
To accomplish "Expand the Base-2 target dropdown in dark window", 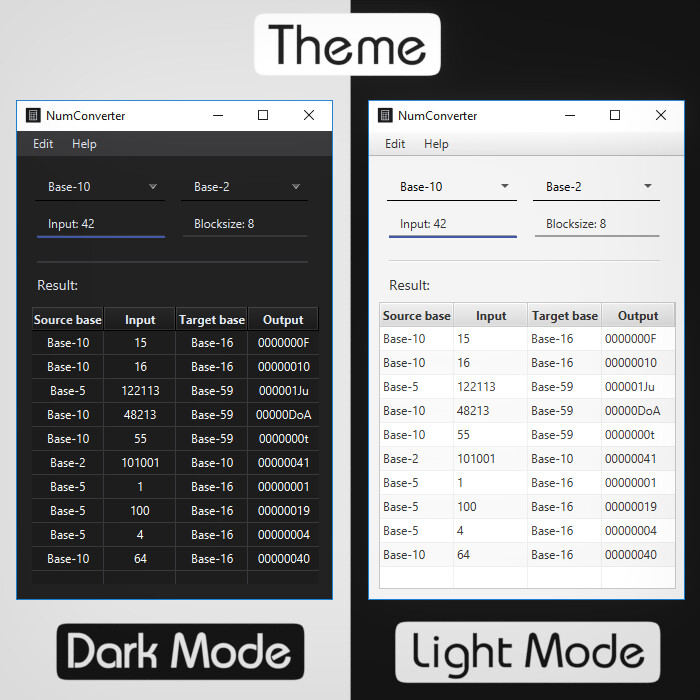I will click(245, 187).
